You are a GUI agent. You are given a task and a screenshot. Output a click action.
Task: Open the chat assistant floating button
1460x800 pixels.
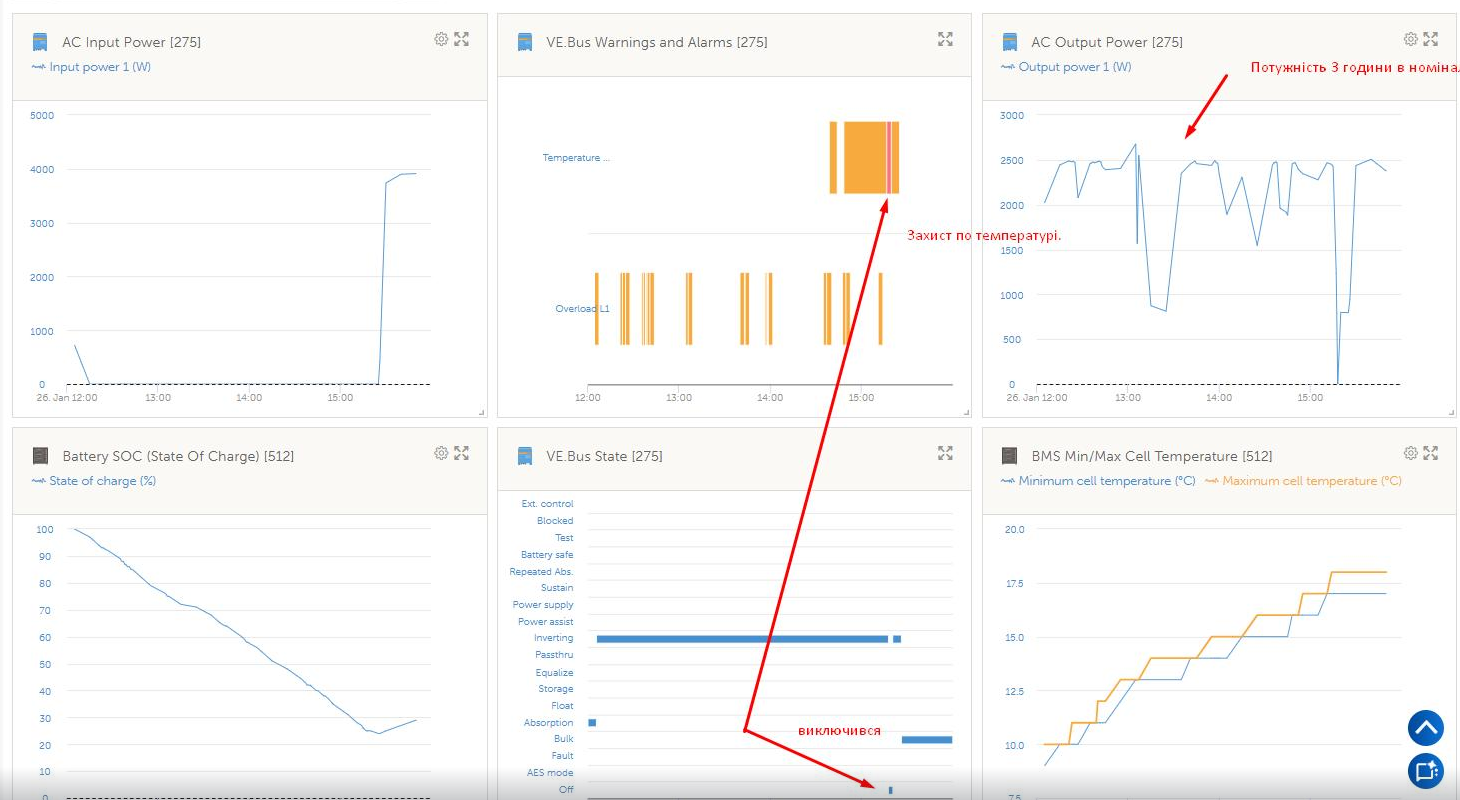[x=1426, y=771]
